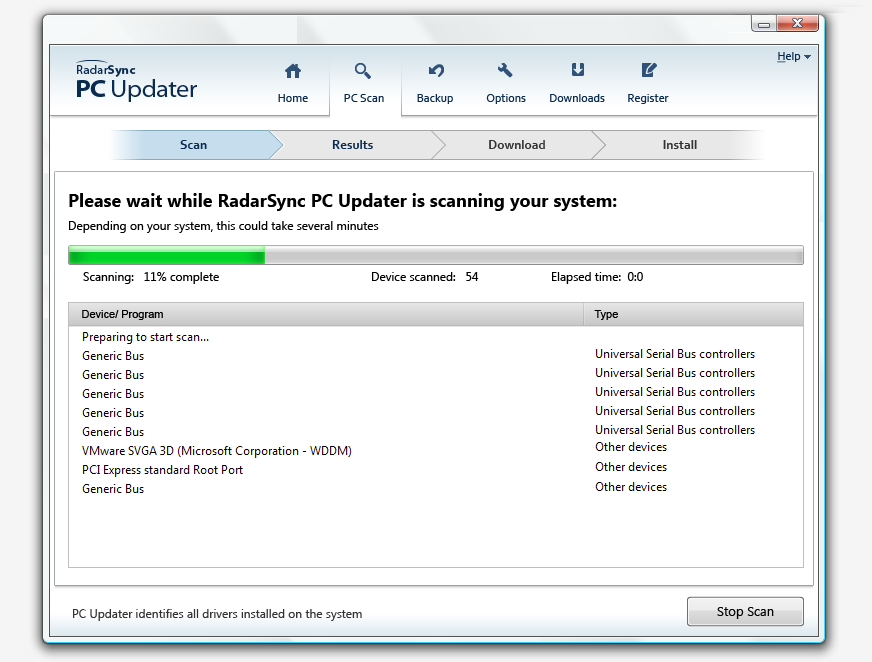Click the Scan step tab
The width and height of the screenshot is (872, 662).
point(193,145)
